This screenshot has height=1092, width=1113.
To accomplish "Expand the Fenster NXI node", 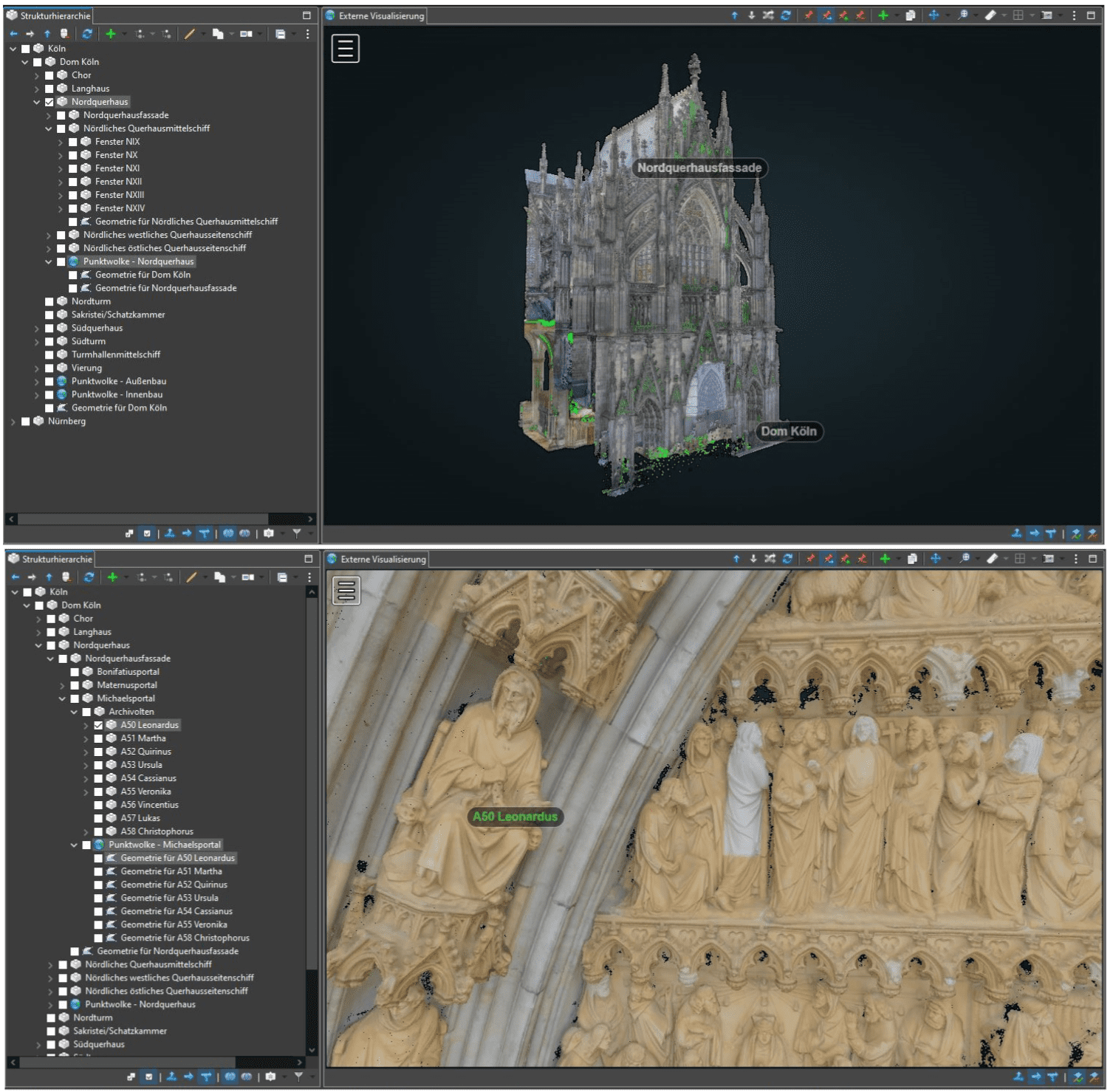I will [x=61, y=168].
